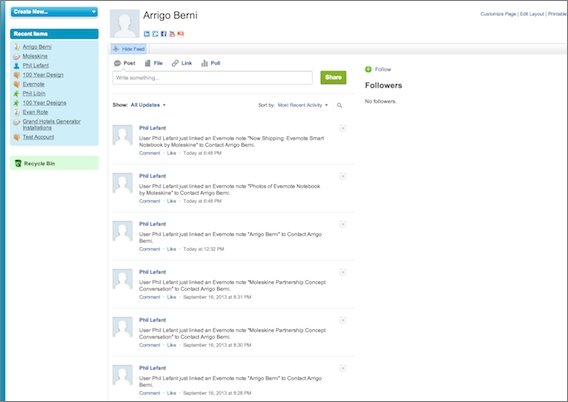Click the icon beside 100 Year Designs
This screenshot has width=568, height=402.
click(16, 103)
